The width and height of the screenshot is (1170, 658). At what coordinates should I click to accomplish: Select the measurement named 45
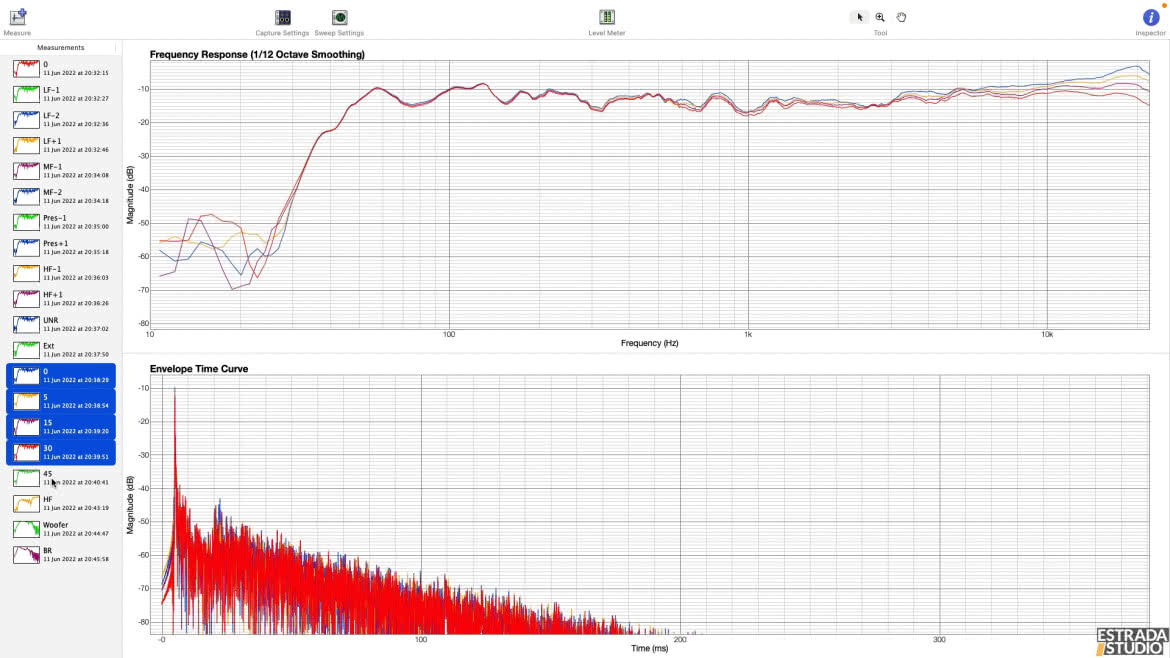click(x=61, y=478)
